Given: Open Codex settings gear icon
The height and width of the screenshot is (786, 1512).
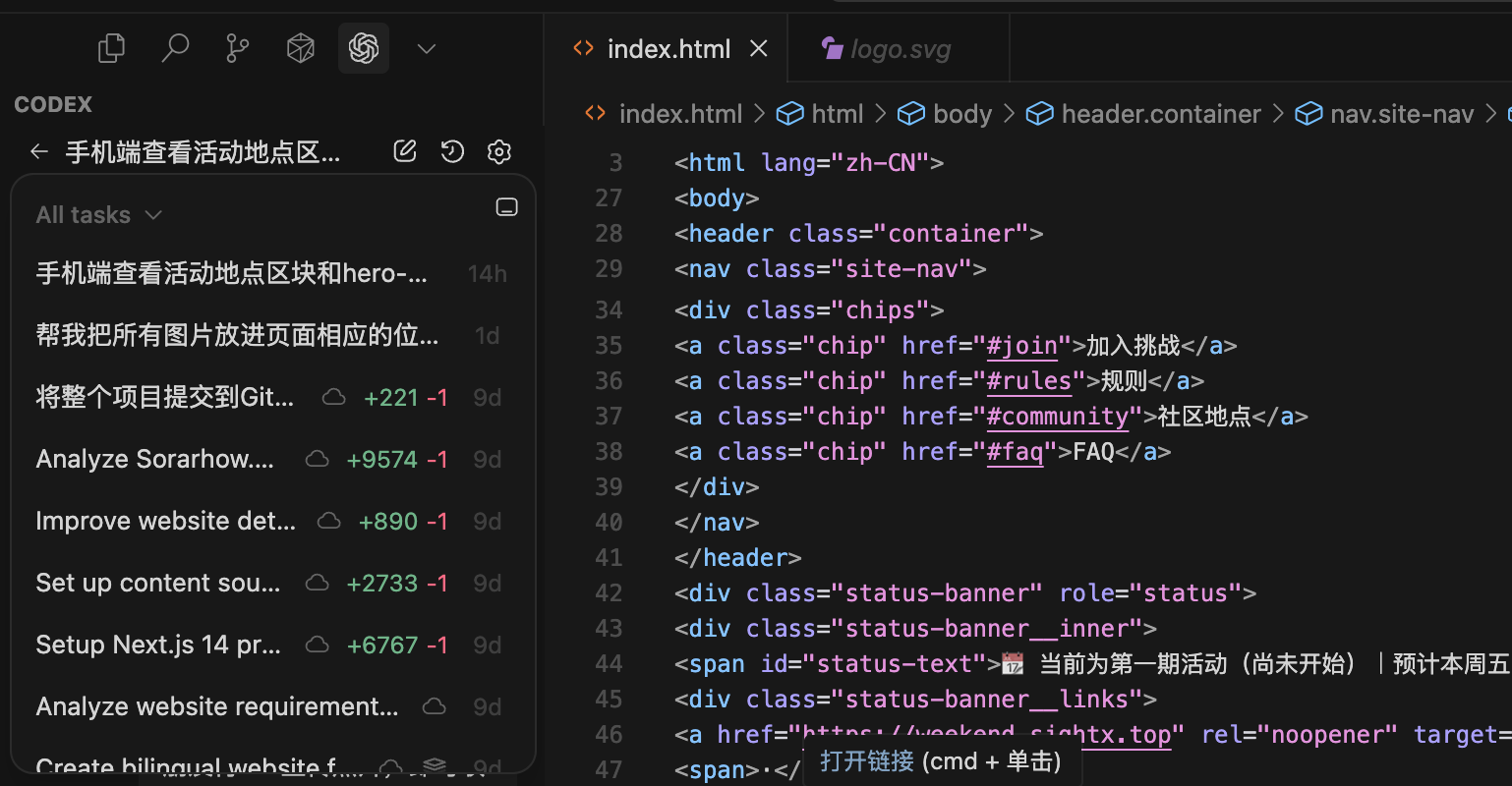Looking at the screenshot, I should (x=499, y=151).
